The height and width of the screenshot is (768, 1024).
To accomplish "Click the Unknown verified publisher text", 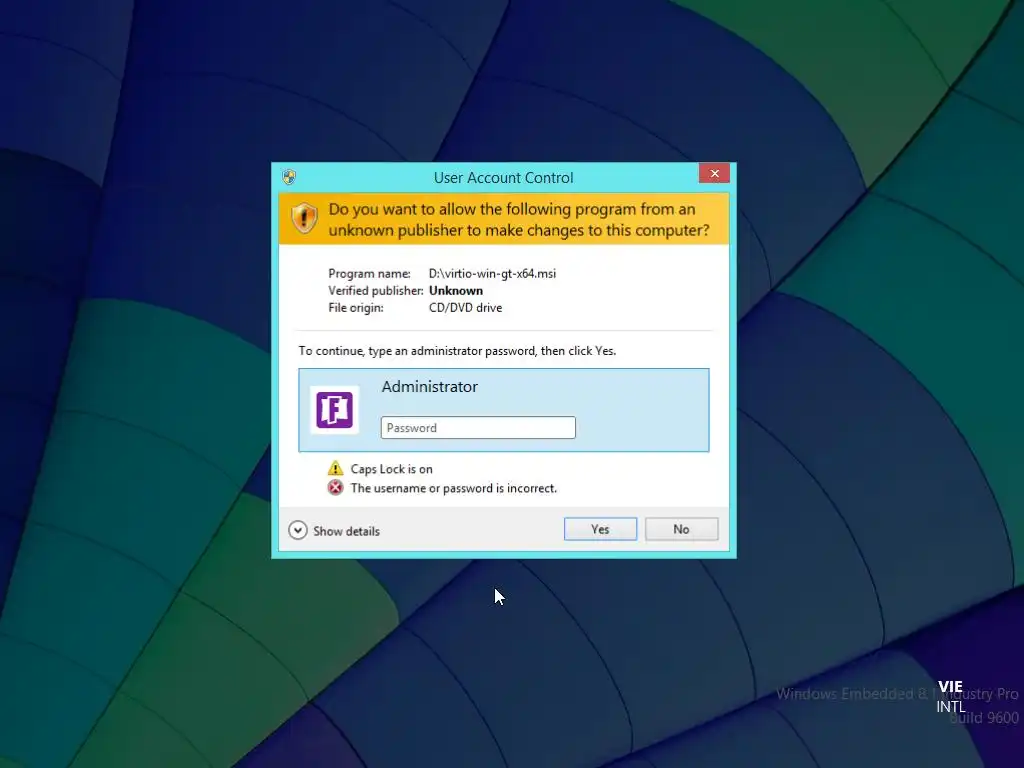I will pyautogui.click(x=456, y=291).
